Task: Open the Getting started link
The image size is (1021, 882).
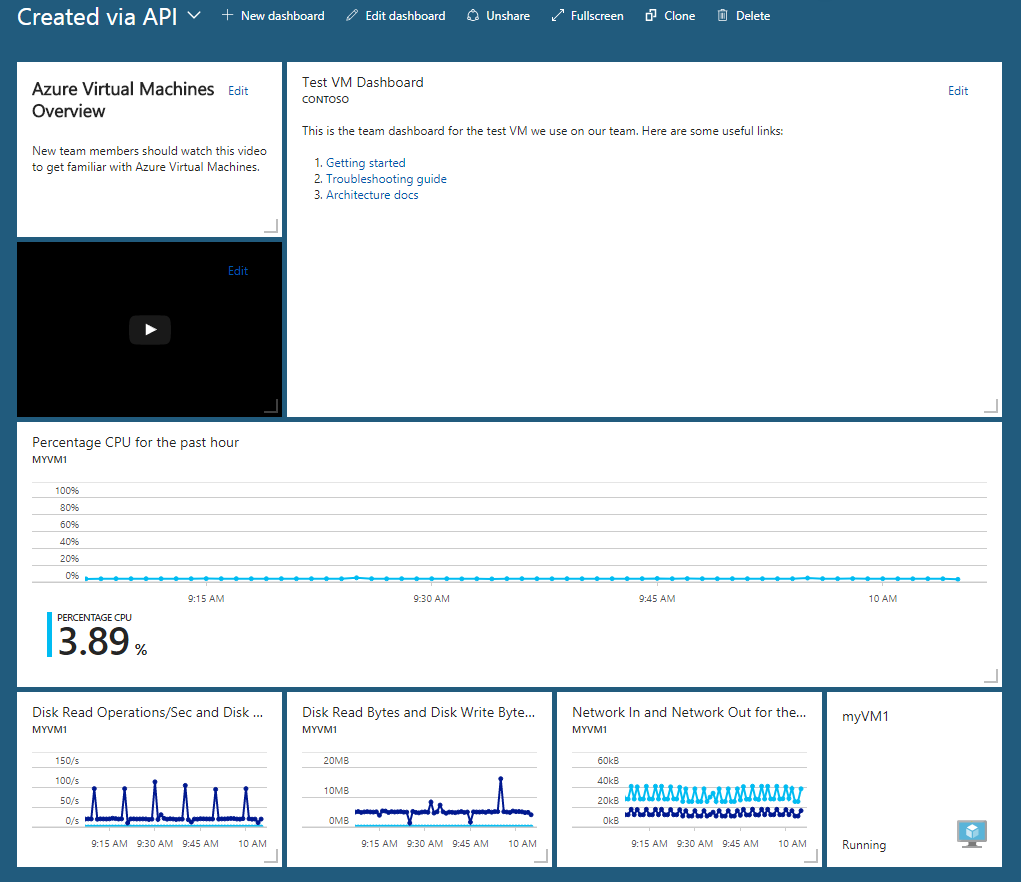Action: pyautogui.click(x=365, y=163)
